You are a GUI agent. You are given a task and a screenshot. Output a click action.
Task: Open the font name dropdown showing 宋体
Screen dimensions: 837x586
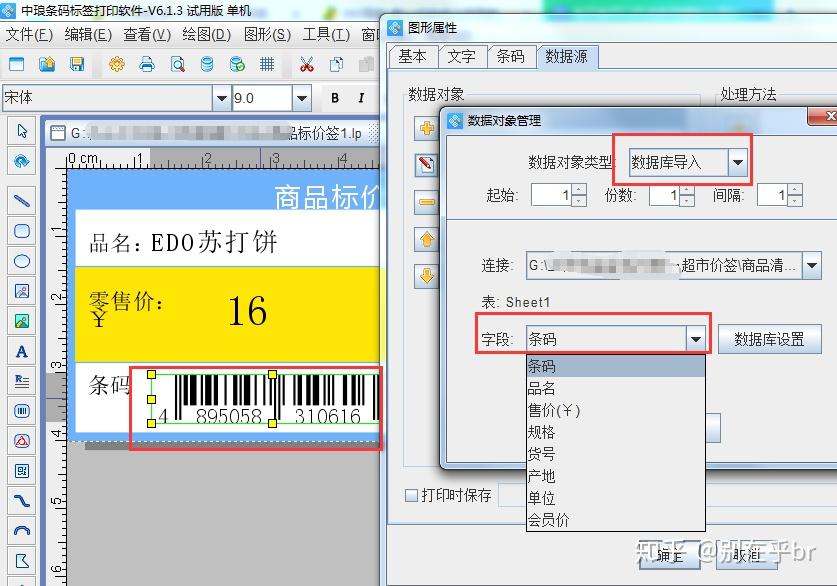(x=222, y=98)
